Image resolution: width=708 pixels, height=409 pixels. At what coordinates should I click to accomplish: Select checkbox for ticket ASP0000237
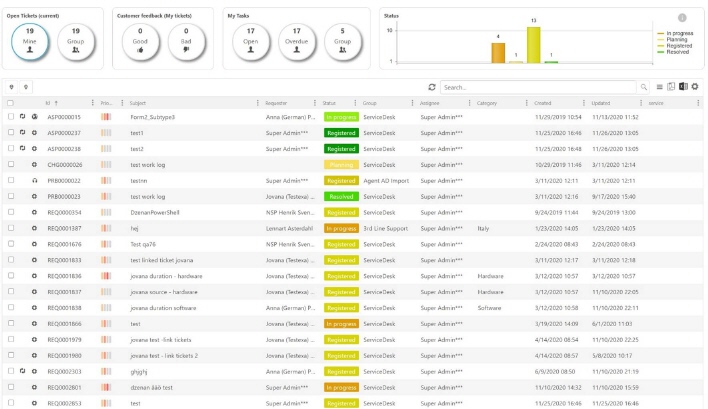[11, 132]
